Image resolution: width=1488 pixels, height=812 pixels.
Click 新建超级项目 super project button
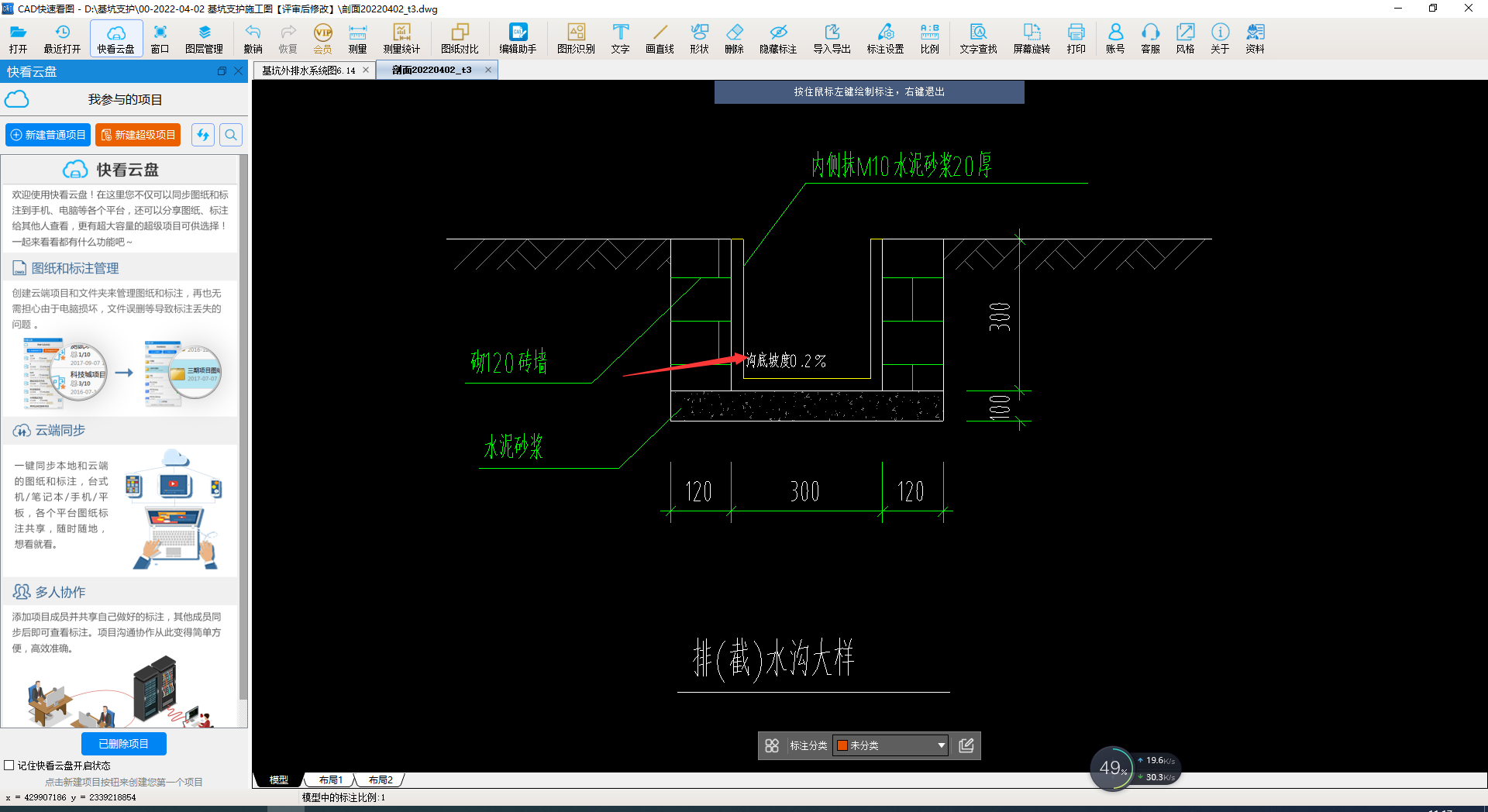point(138,135)
